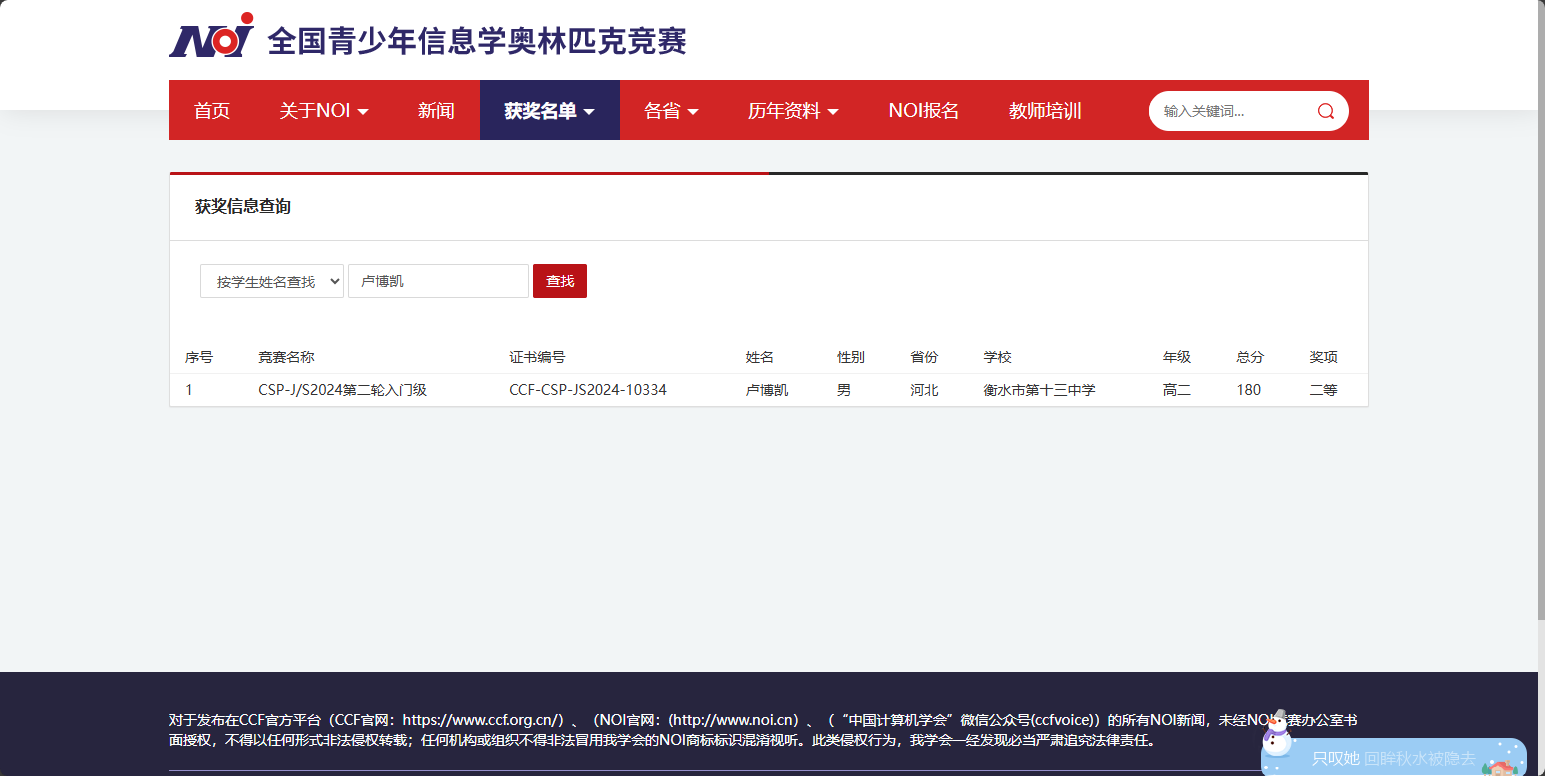Open the NOI报名 page from the navbar
The image size is (1545, 776).
click(922, 111)
